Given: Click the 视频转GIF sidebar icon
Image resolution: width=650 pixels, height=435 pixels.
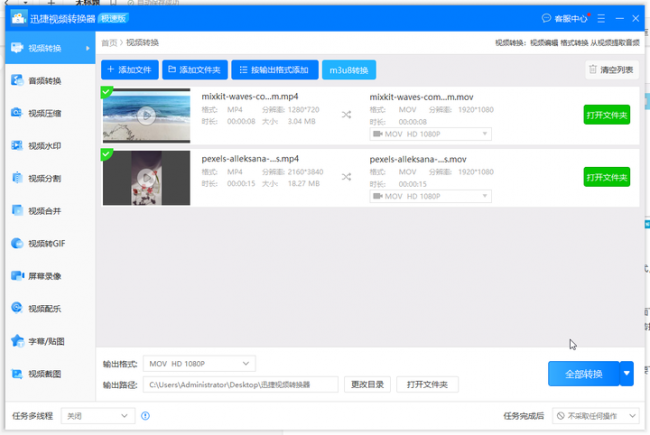Looking at the screenshot, I should click(x=17, y=243).
